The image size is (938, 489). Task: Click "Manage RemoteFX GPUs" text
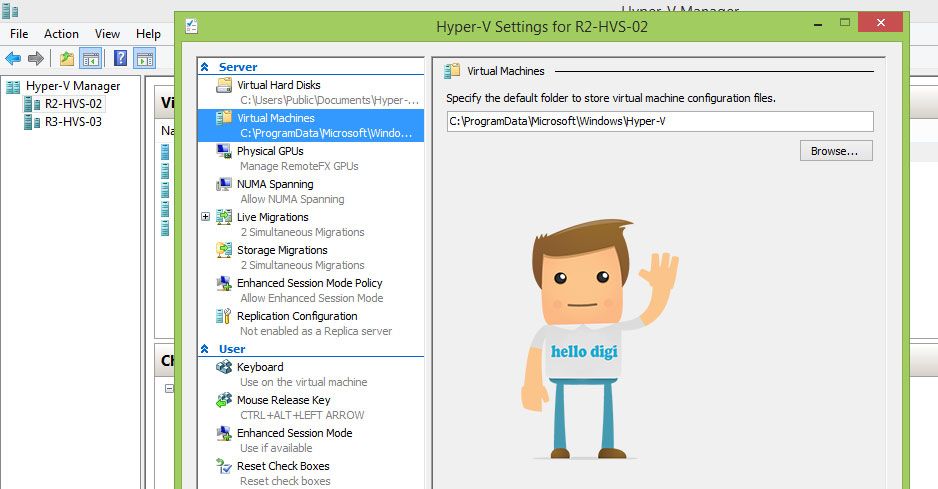pyautogui.click(x=299, y=166)
